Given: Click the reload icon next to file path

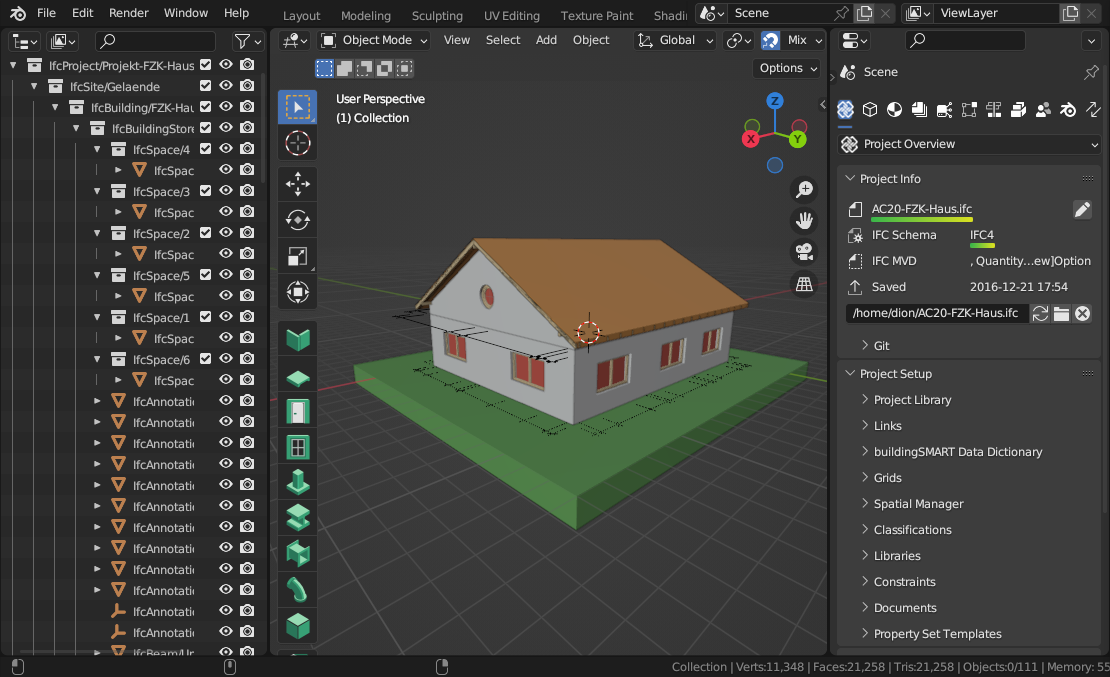Looking at the screenshot, I should coord(1040,314).
